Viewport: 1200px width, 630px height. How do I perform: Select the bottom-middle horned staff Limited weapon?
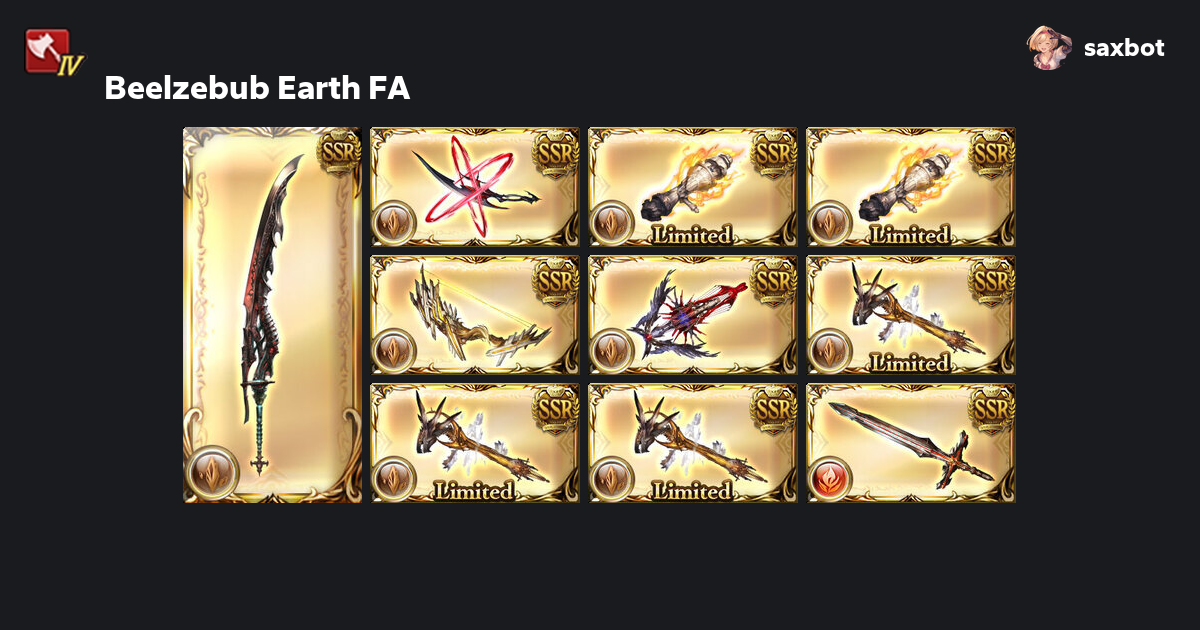point(693,443)
